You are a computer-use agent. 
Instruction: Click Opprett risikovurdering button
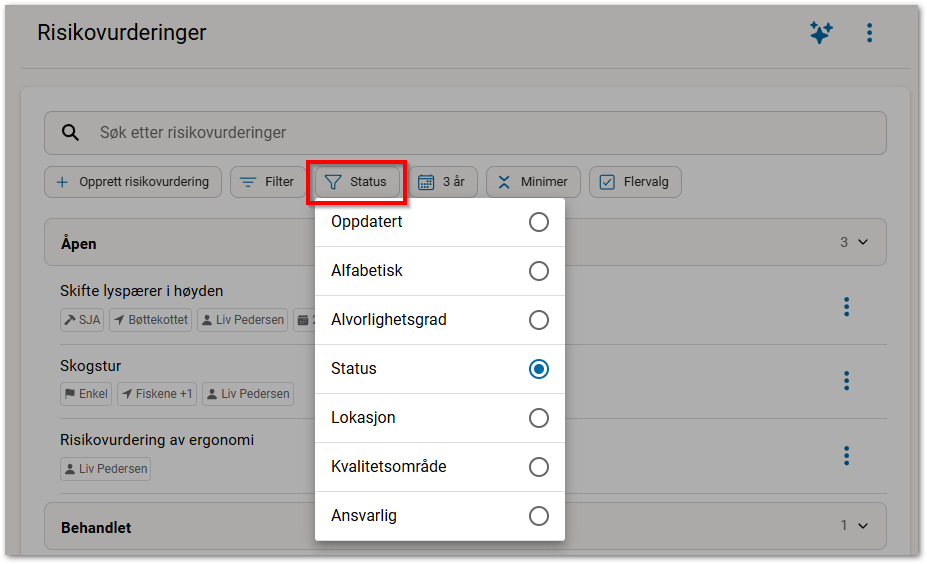133,182
